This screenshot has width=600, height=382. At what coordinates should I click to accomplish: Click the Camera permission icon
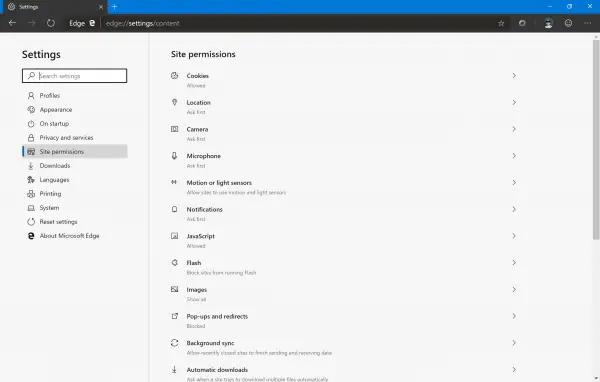(x=174, y=129)
